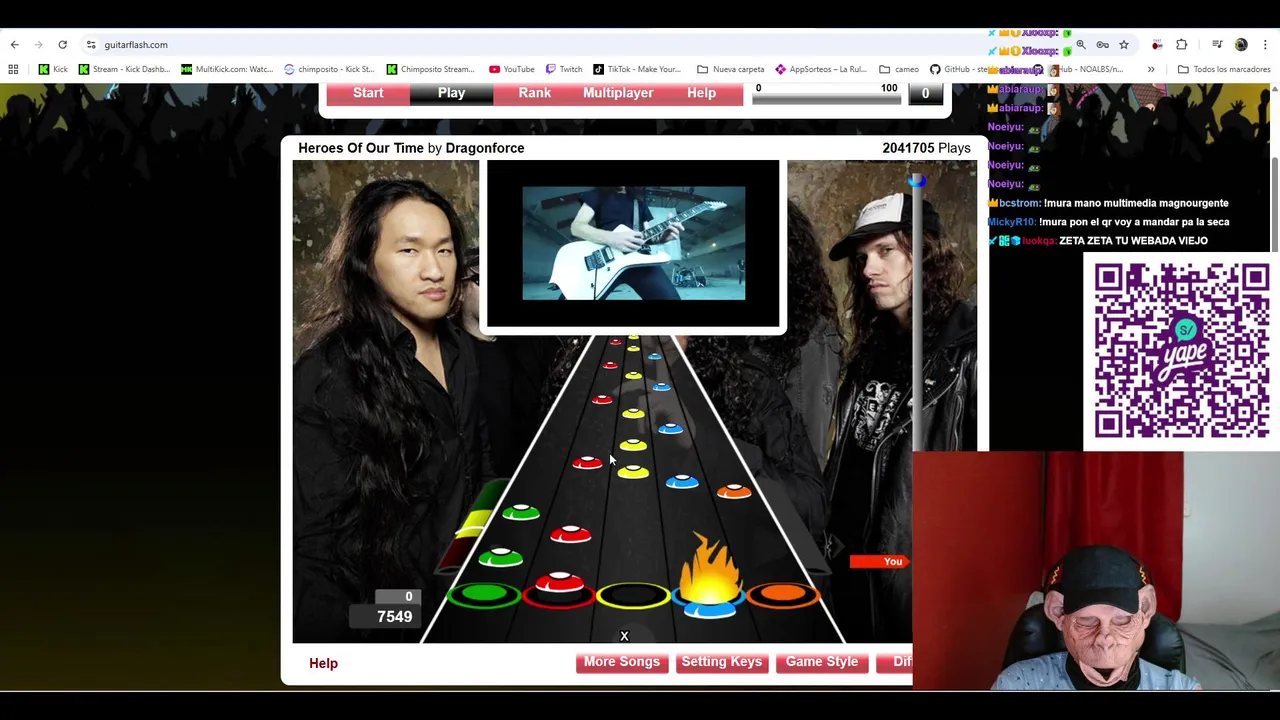Open the Chrome profile avatar

click(x=1241, y=45)
